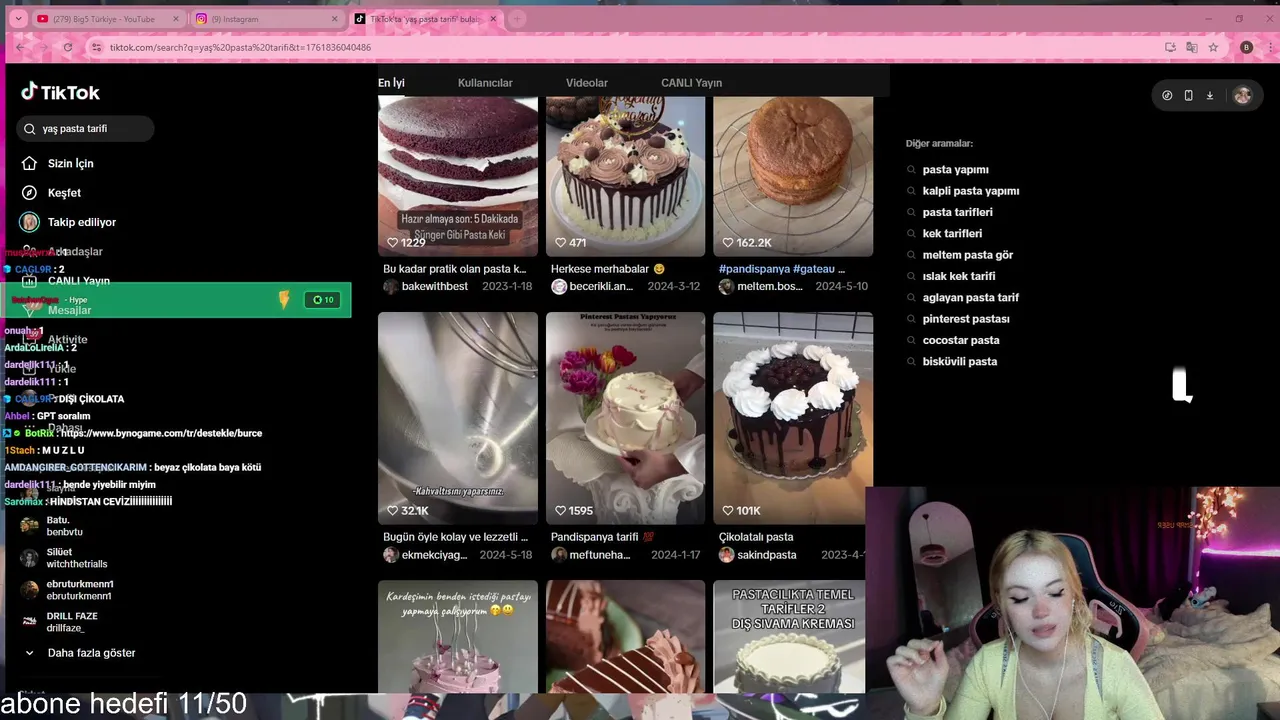Switch to the Instagram browser tab
Image resolution: width=1280 pixels, height=720 pixels.
(265, 19)
